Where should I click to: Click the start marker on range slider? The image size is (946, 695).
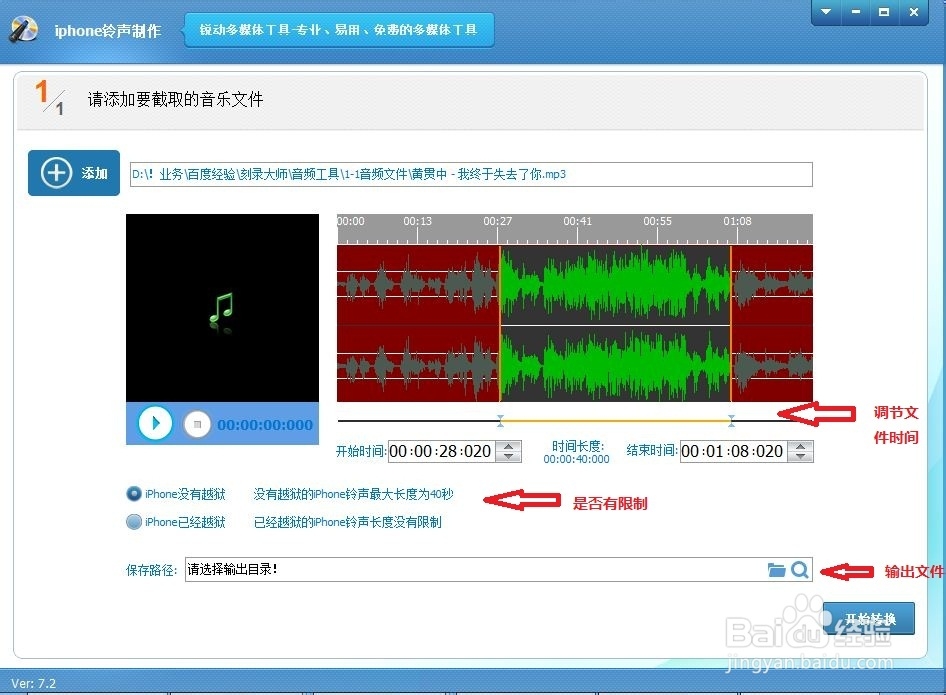pos(500,421)
